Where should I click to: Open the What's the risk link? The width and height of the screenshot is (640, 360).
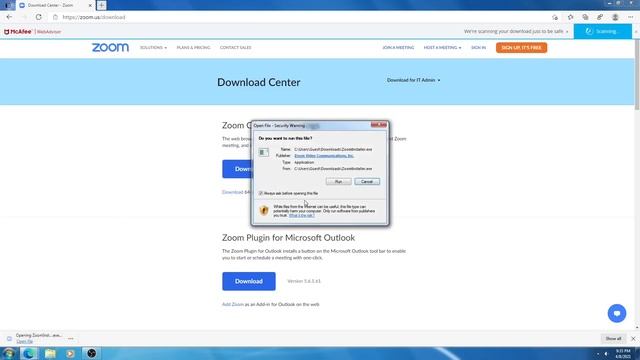tap(301, 215)
